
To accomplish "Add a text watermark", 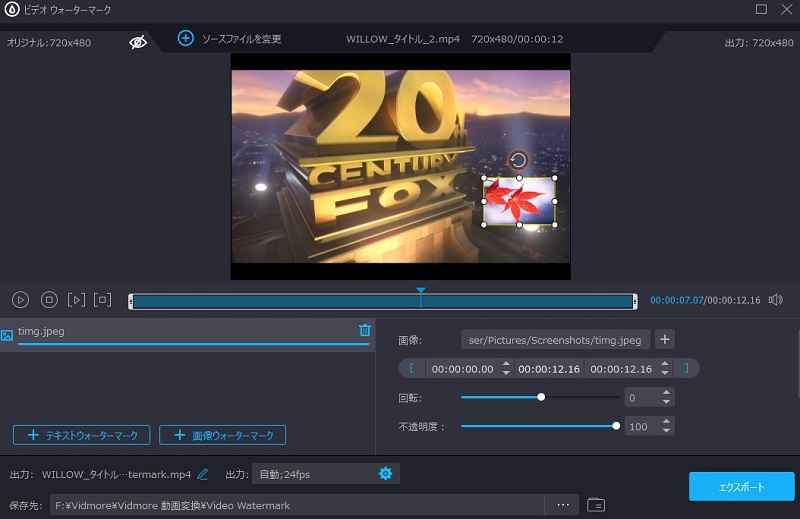I will [82, 435].
